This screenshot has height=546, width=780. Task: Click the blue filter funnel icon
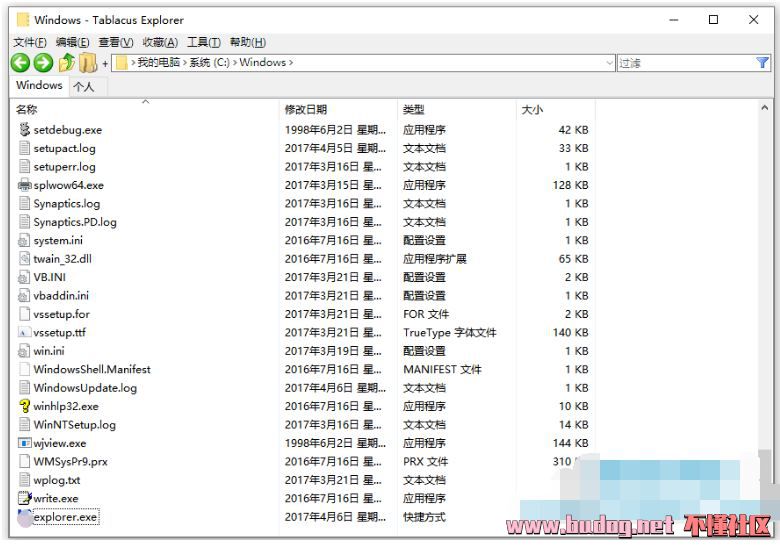click(x=762, y=63)
